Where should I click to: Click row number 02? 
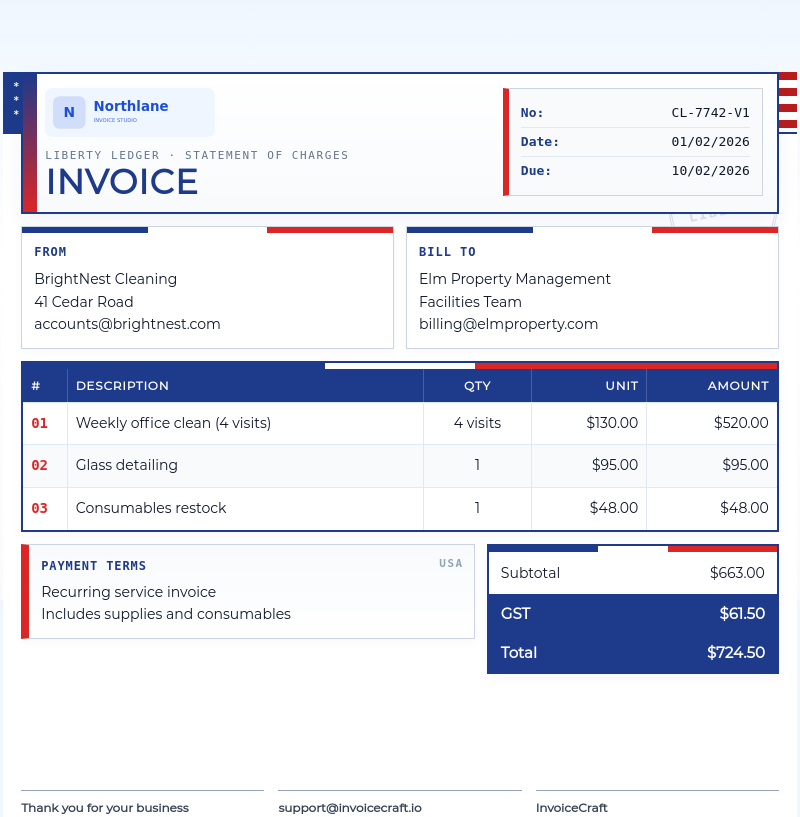(40, 465)
